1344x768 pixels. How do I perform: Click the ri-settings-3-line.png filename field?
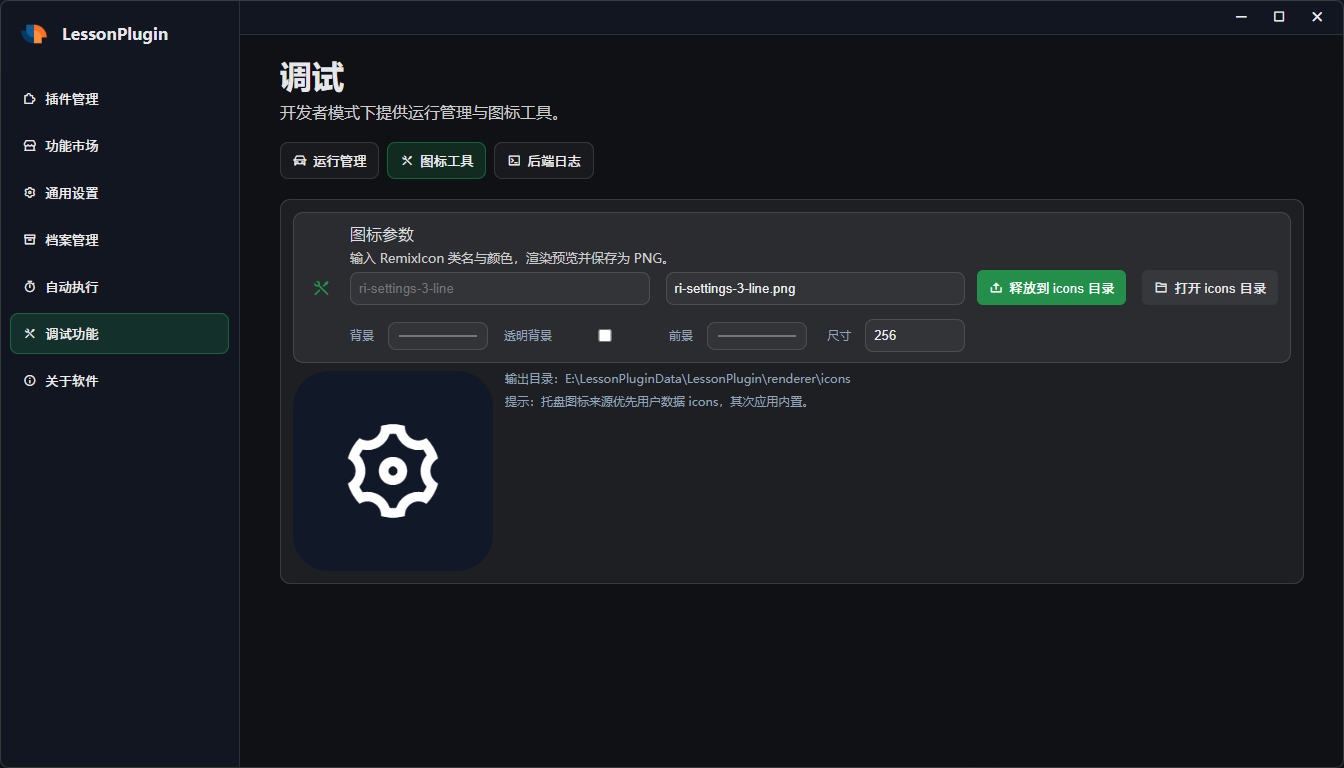pyautogui.click(x=814, y=288)
